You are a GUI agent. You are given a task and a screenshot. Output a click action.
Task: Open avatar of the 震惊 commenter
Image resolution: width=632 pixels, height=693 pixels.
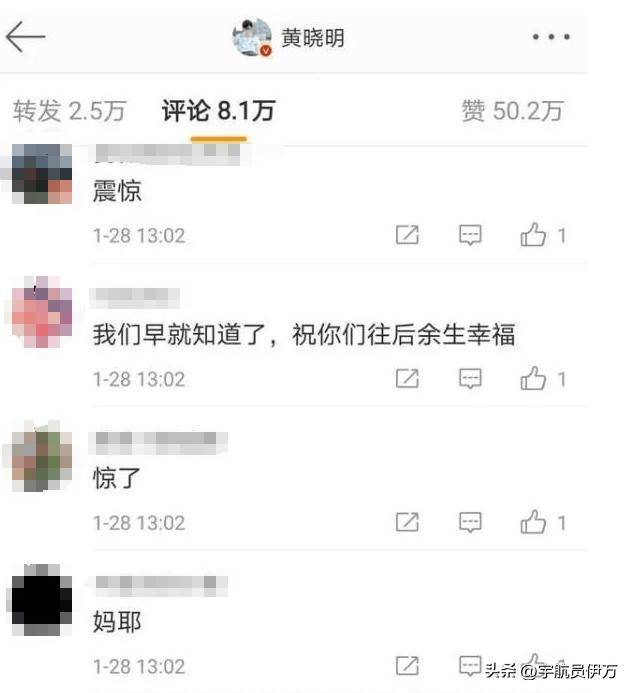coord(42,174)
